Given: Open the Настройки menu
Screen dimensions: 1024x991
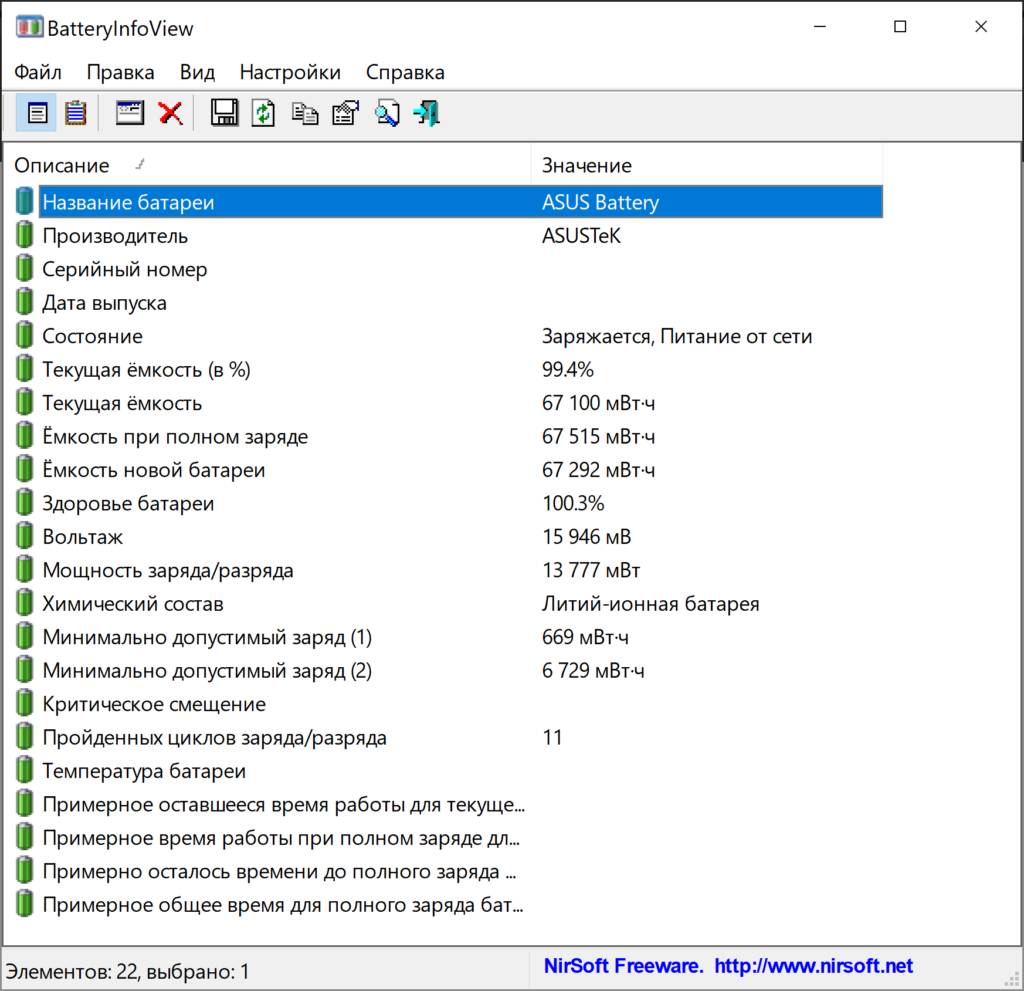Looking at the screenshot, I should click(x=290, y=72).
